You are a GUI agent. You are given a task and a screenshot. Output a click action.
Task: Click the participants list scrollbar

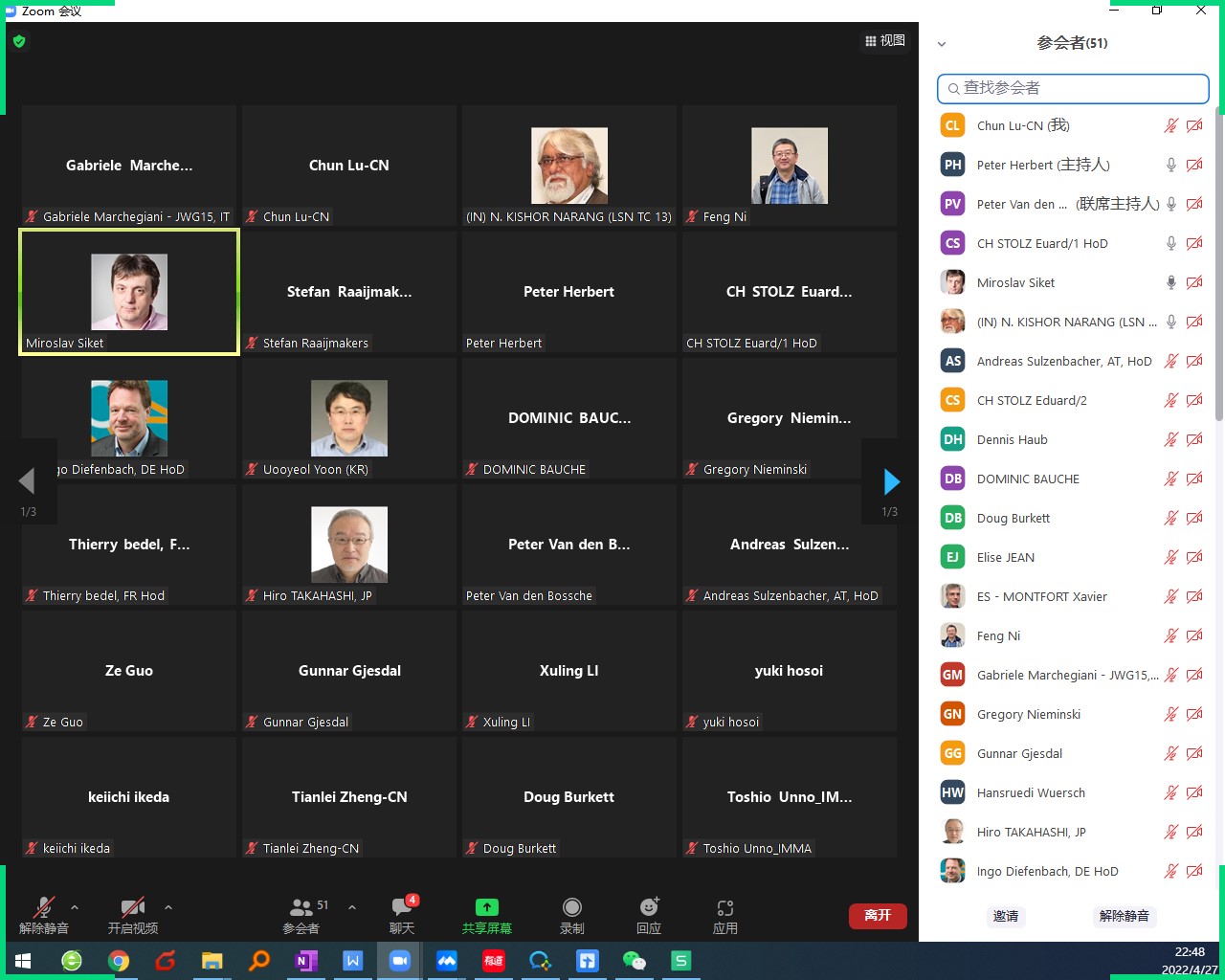[x=1218, y=268]
